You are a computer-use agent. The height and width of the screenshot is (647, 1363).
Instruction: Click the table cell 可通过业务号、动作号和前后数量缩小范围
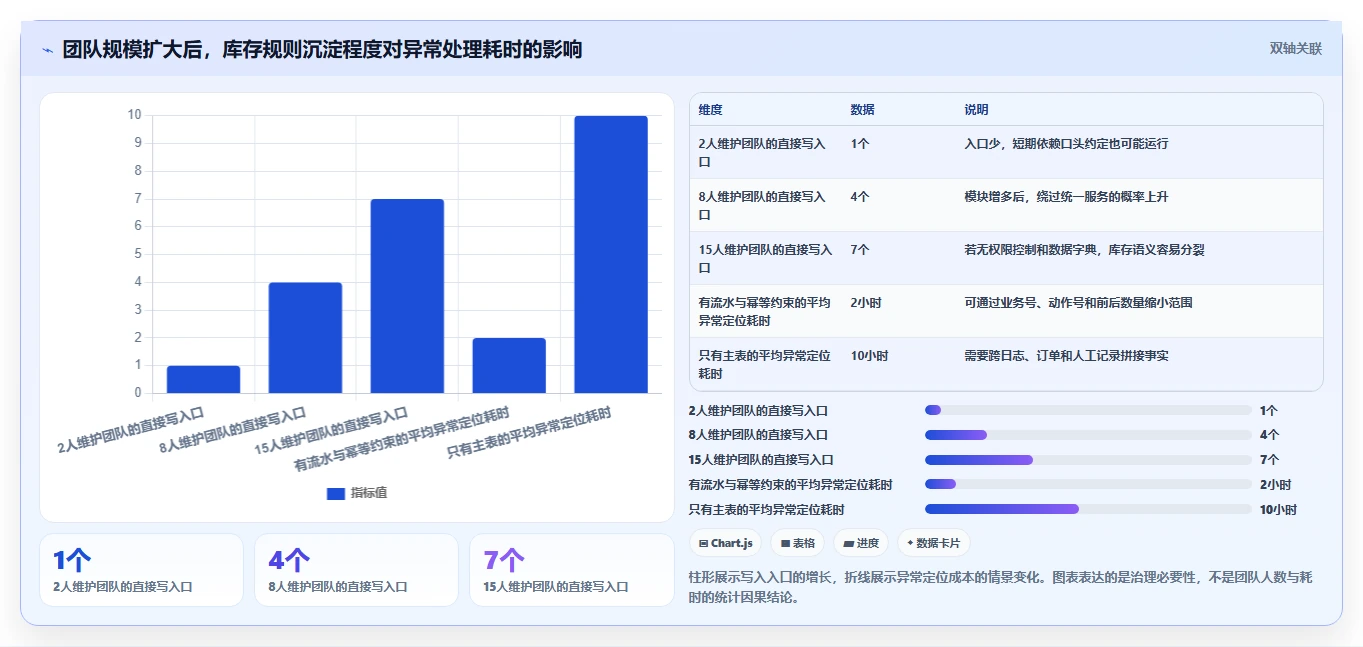1078,302
